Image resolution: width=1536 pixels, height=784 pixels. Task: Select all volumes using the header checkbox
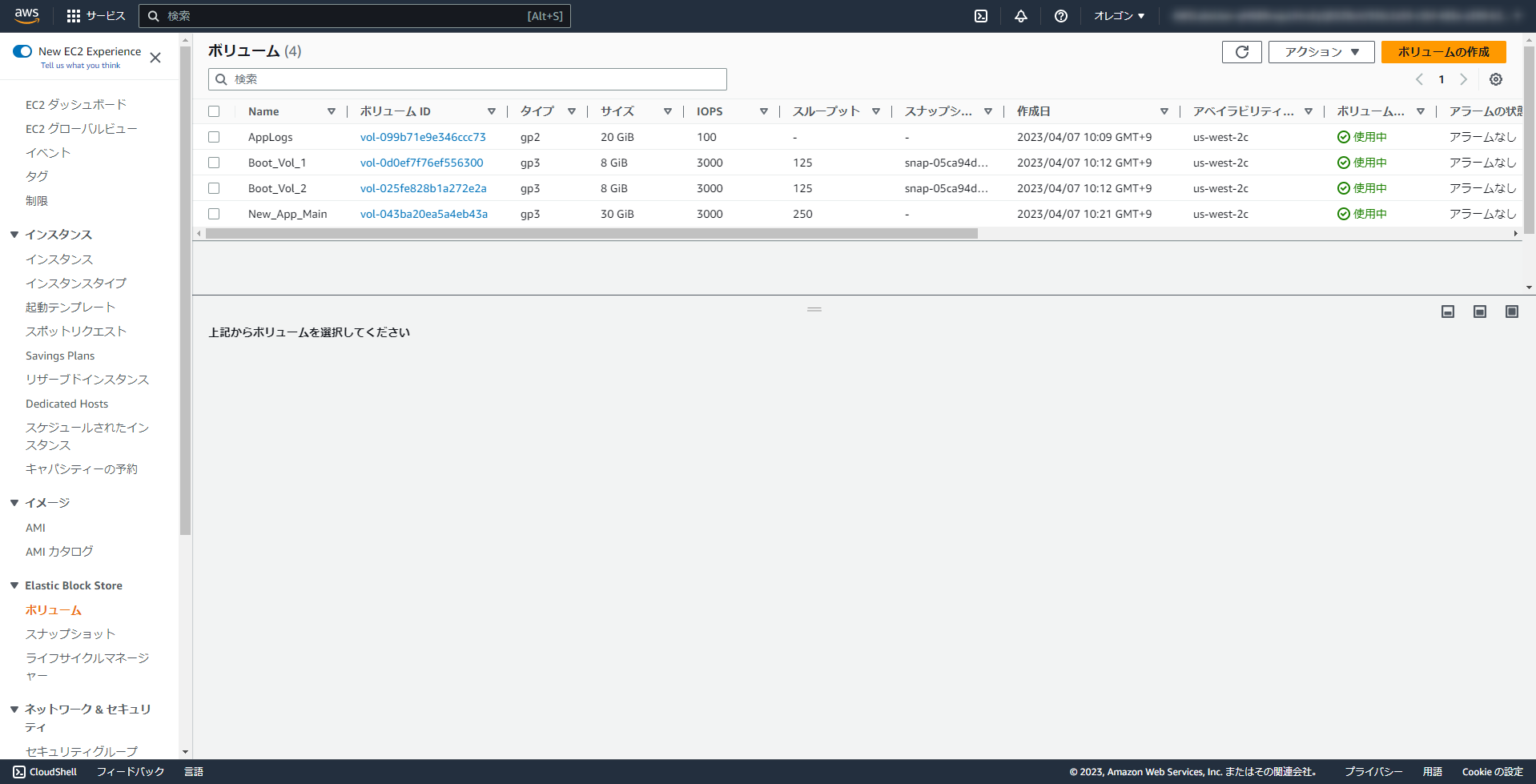coord(214,111)
